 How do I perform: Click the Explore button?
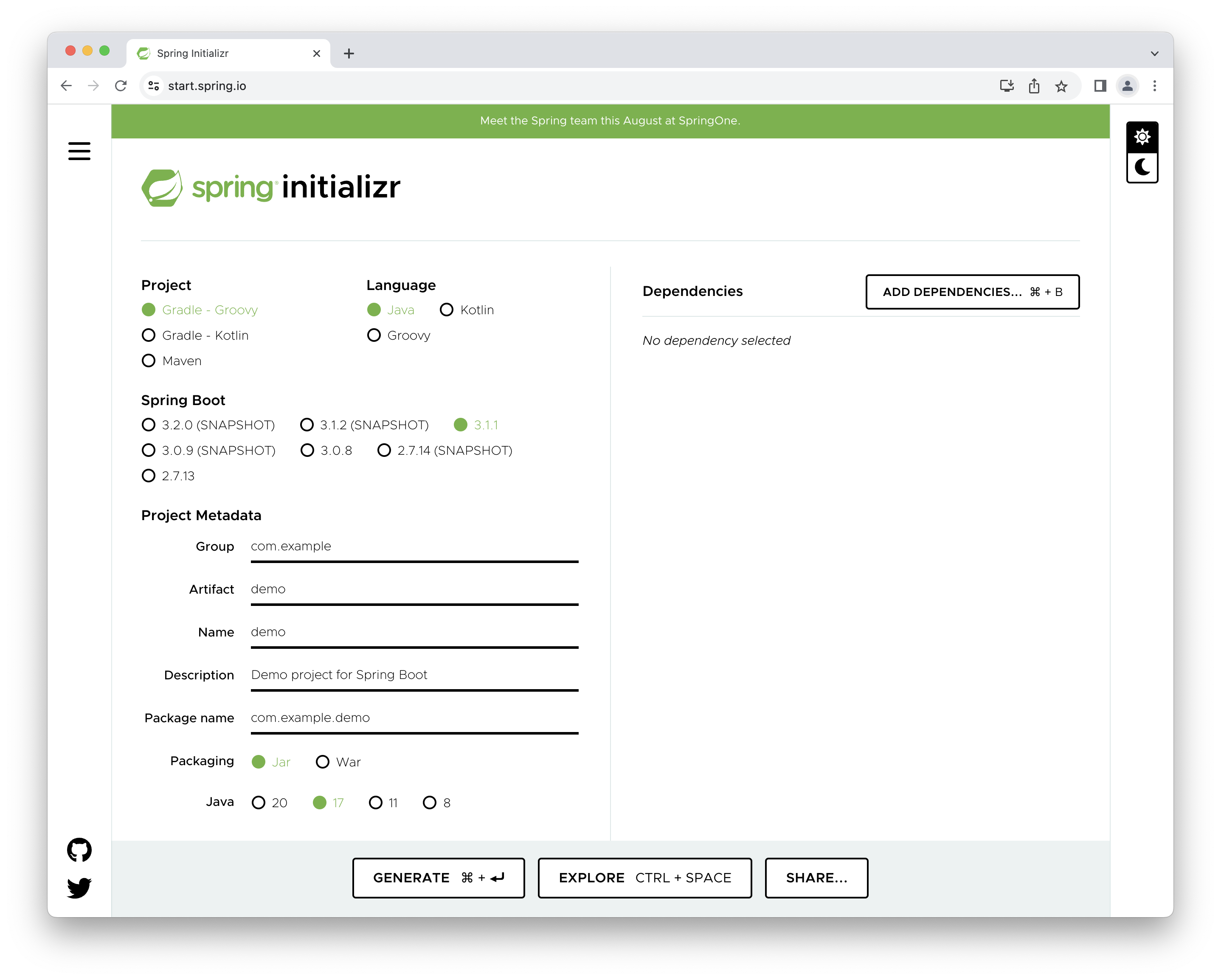pos(644,878)
